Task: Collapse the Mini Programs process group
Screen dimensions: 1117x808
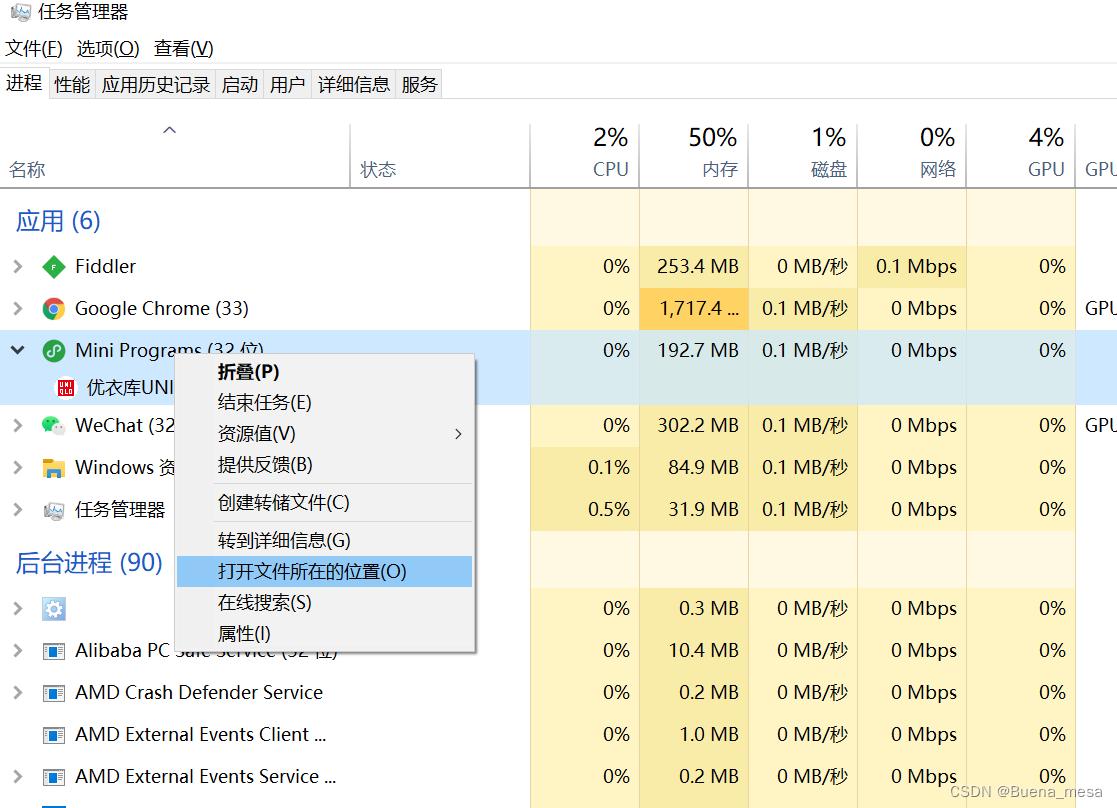Action: click(18, 350)
